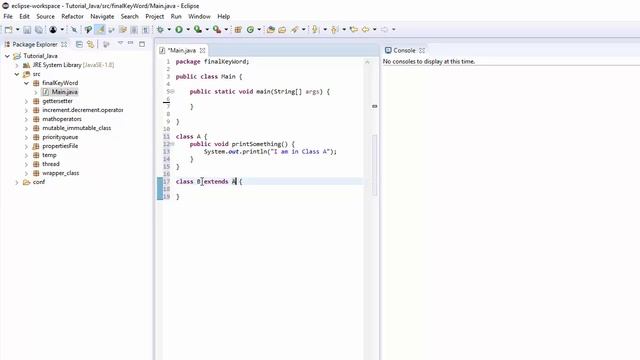
Task: Open the Window menu
Action: click(x=199, y=16)
